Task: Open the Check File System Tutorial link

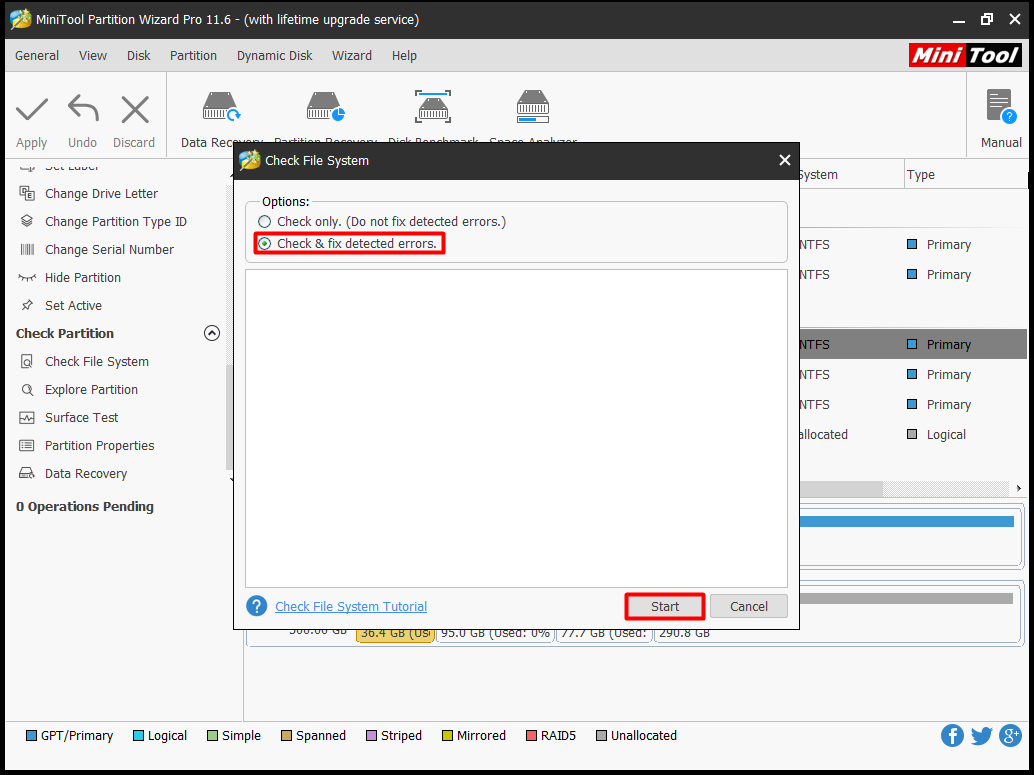Action: click(351, 606)
